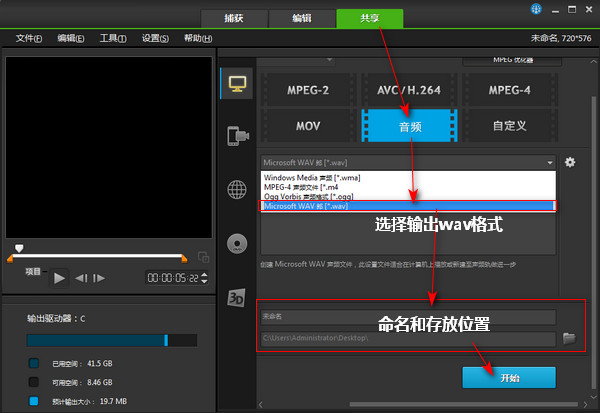Click the horizontal scrollbar of share panel

[x=463, y=404]
